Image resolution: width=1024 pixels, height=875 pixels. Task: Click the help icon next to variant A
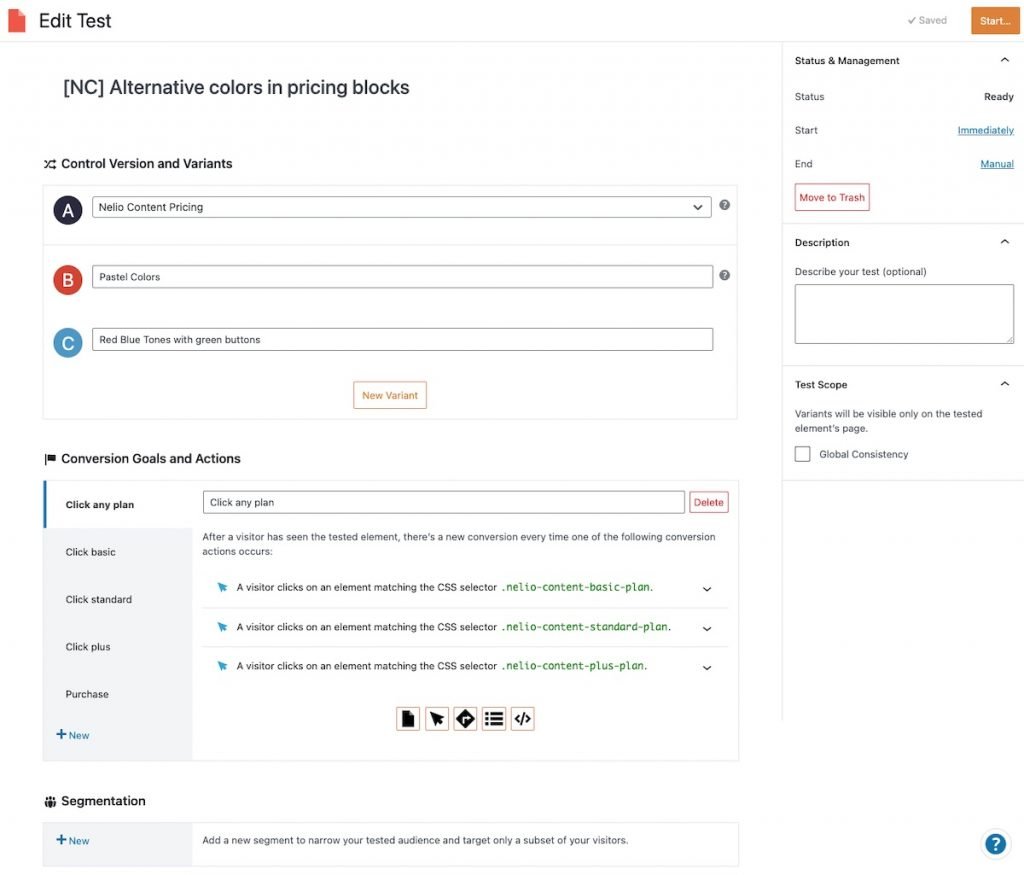tap(724, 205)
